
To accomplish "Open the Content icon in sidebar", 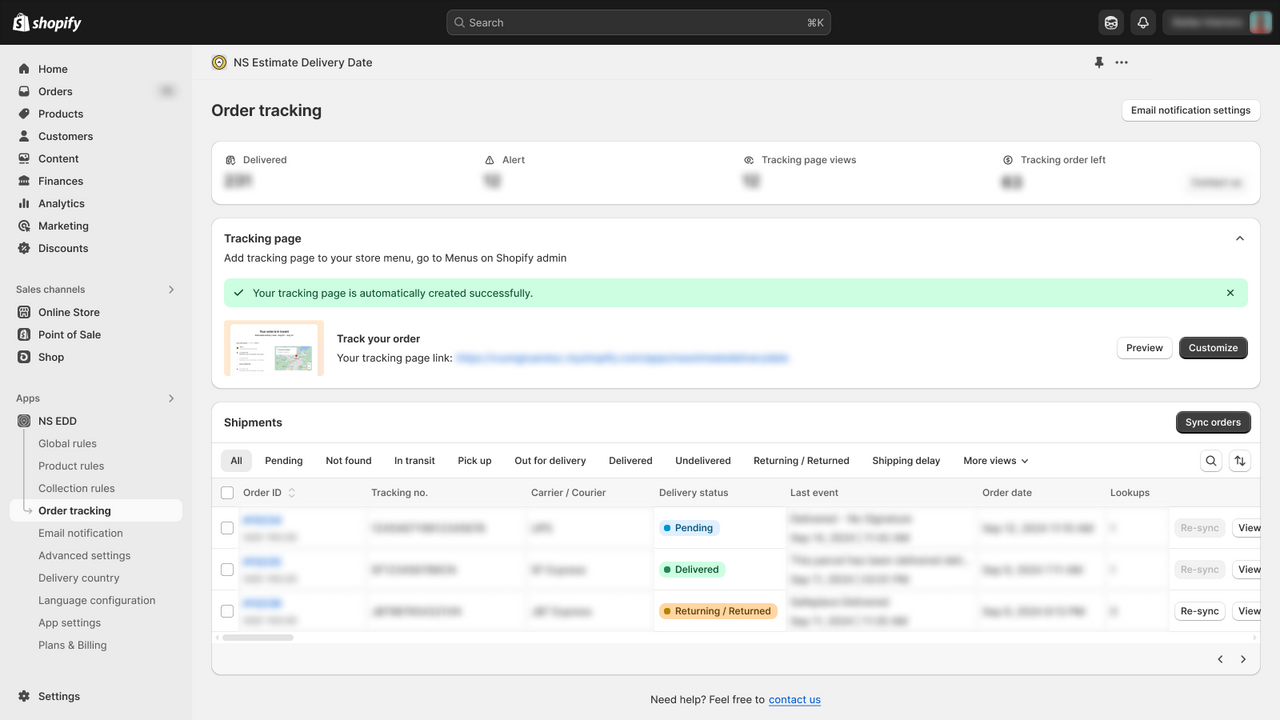I will click(x=24, y=159).
